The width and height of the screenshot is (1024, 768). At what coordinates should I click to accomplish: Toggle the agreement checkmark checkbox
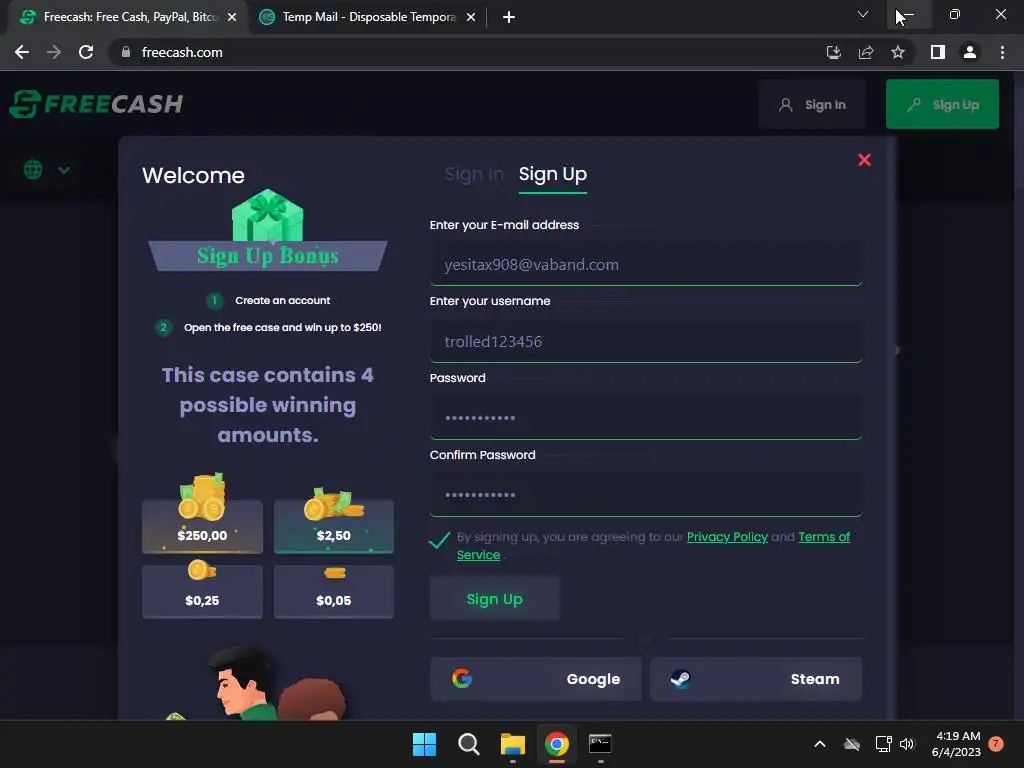tap(440, 539)
